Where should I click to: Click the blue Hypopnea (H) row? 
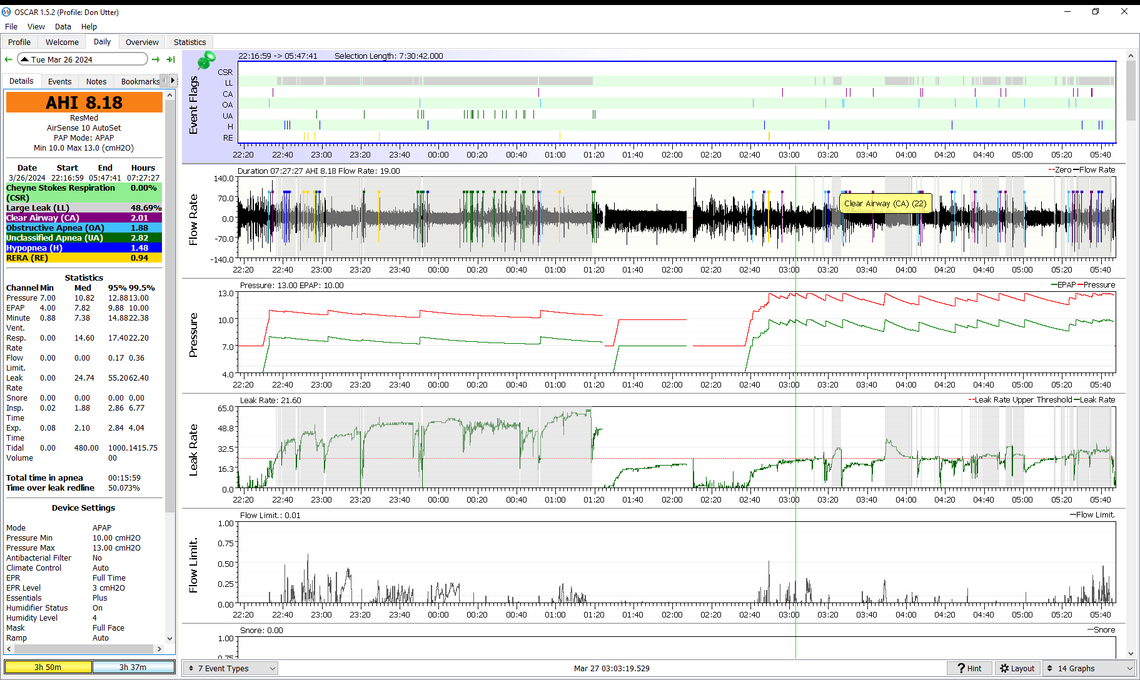pos(84,248)
